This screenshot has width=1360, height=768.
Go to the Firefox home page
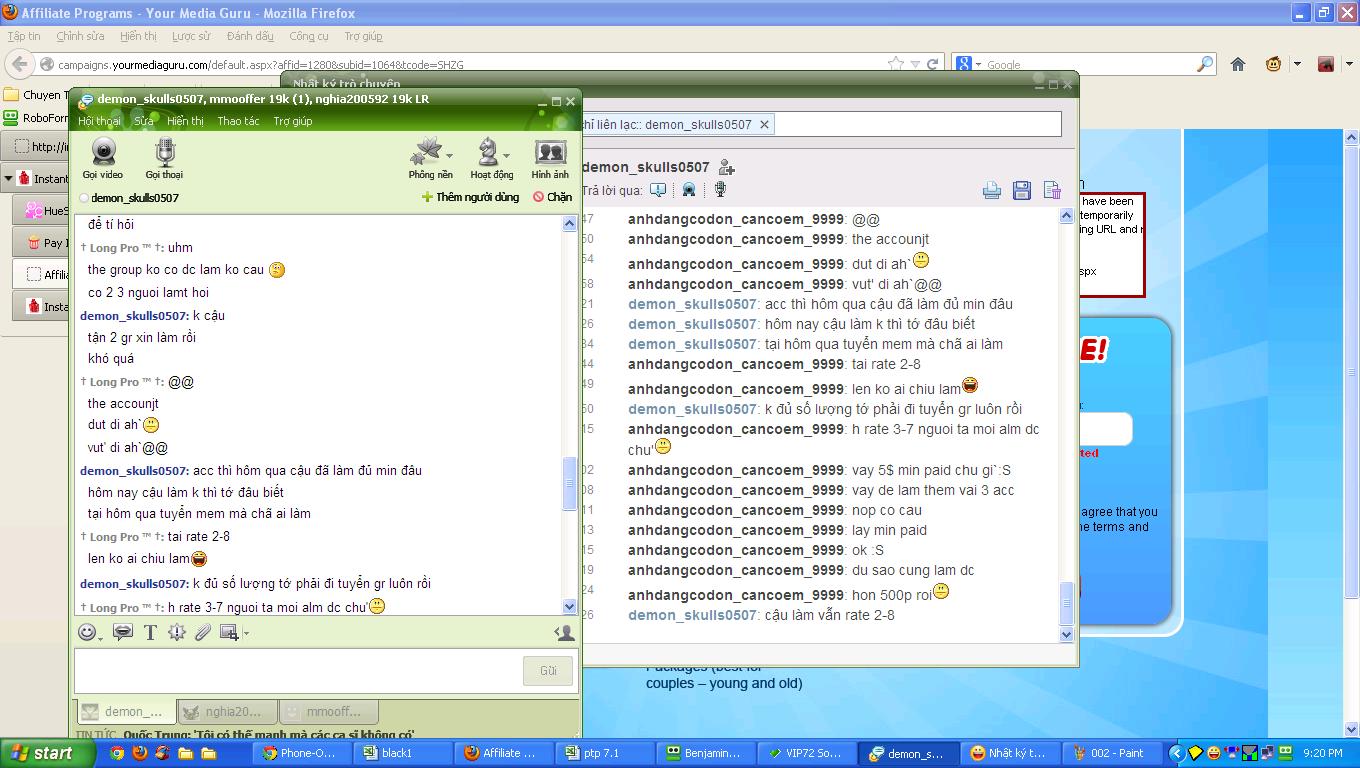click(1238, 64)
